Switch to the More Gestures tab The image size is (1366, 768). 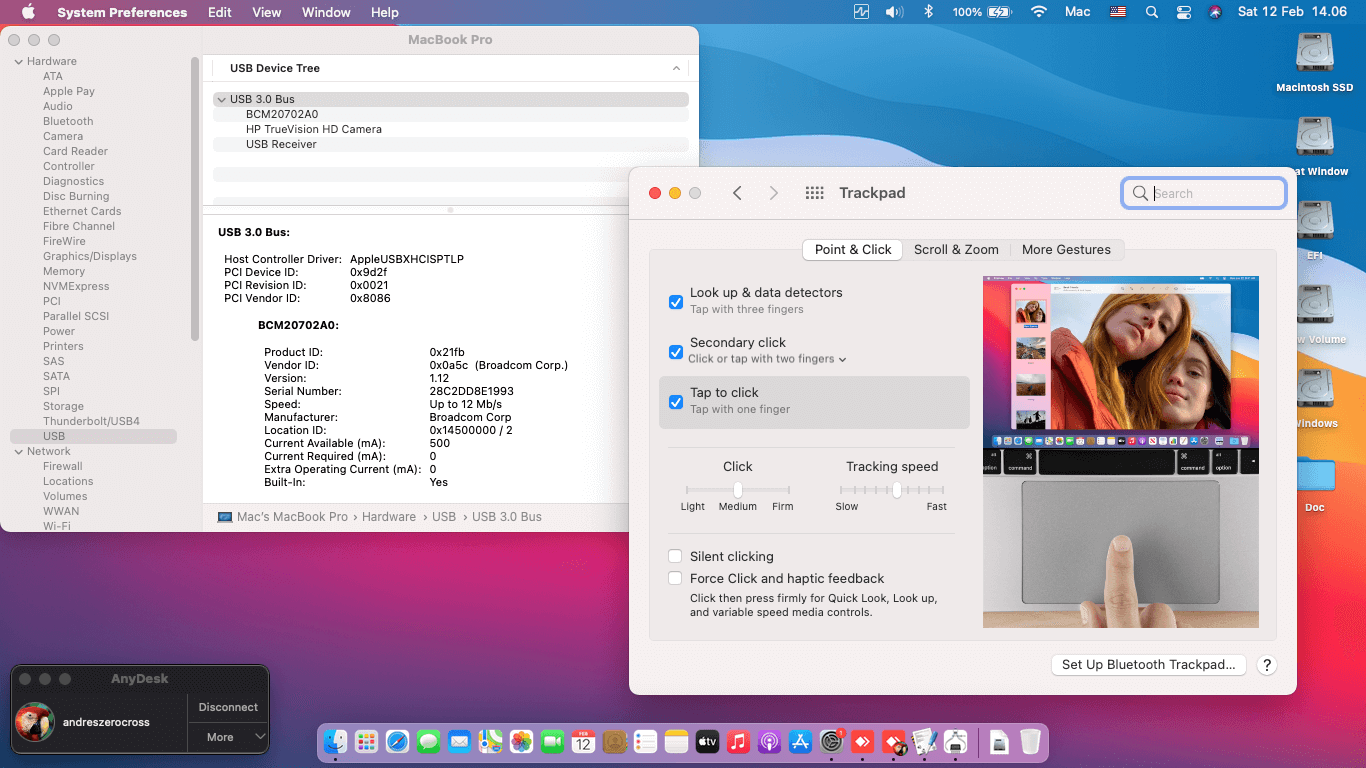point(1066,249)
